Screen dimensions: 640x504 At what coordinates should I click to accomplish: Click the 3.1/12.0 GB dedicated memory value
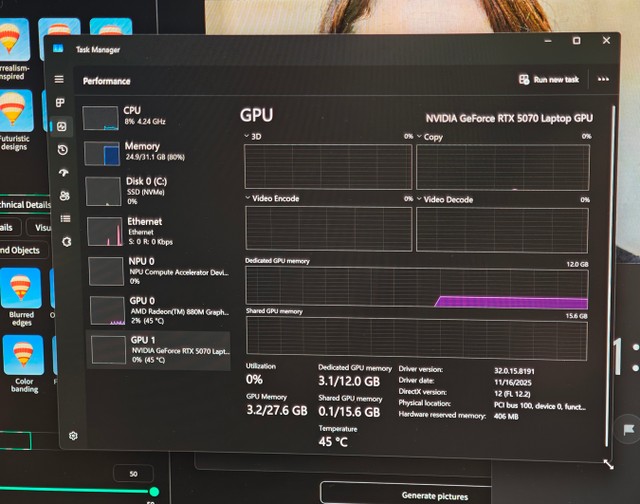pos(349,381)
